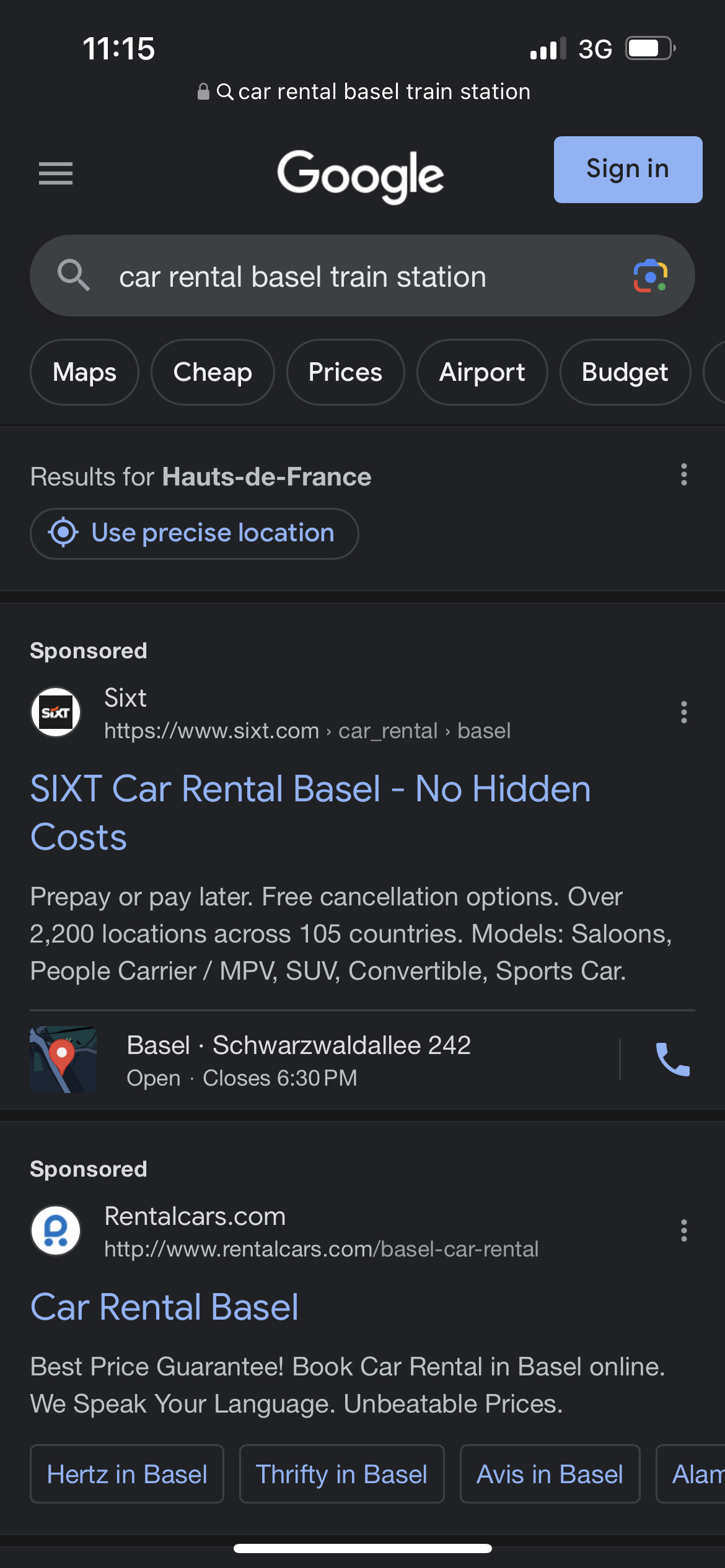The width and height of the screenshot is (725, 1568).
Task: Tap the Sixt logo favicon
Action: 56,712
